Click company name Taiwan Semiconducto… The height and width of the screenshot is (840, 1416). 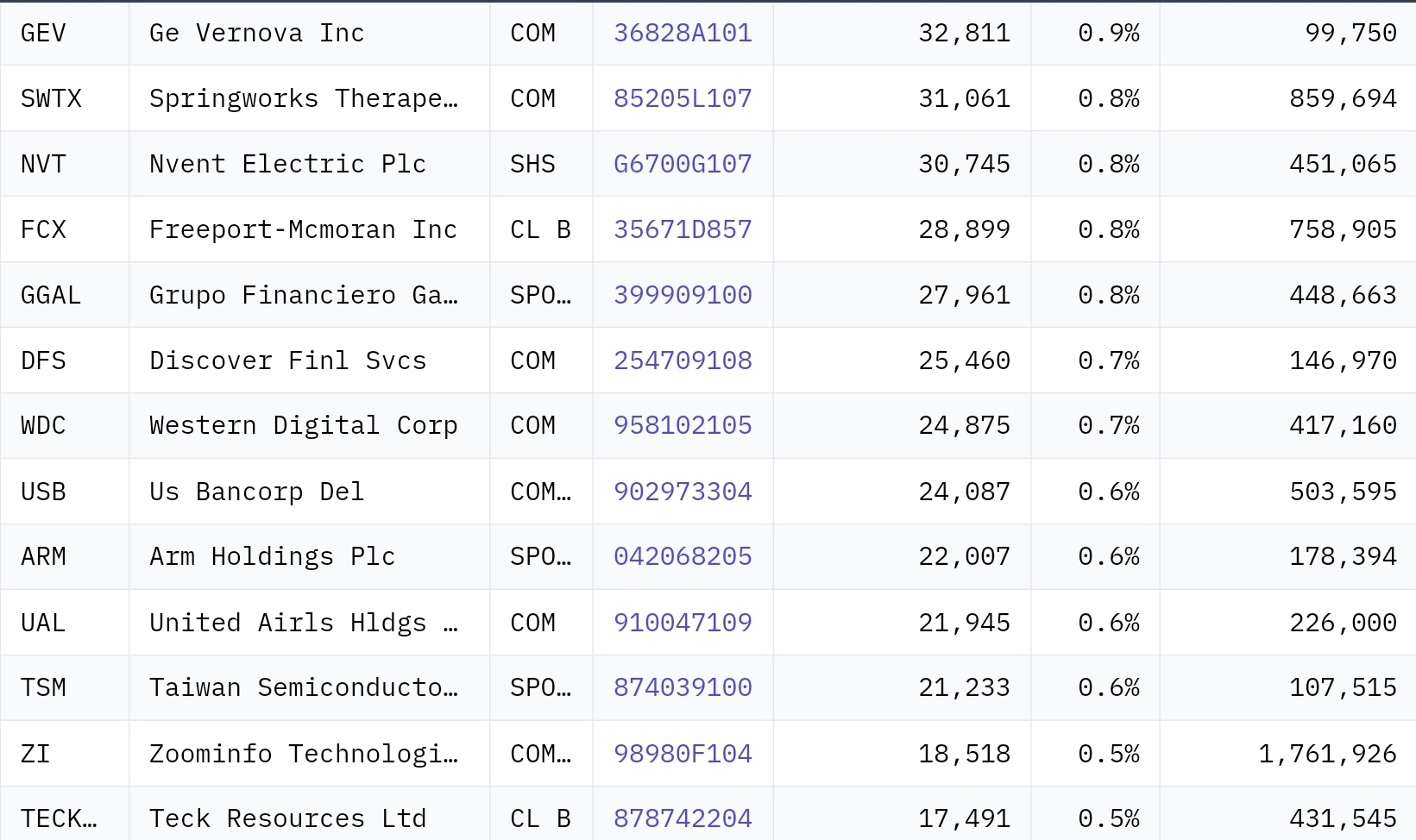tap(304, 687)
